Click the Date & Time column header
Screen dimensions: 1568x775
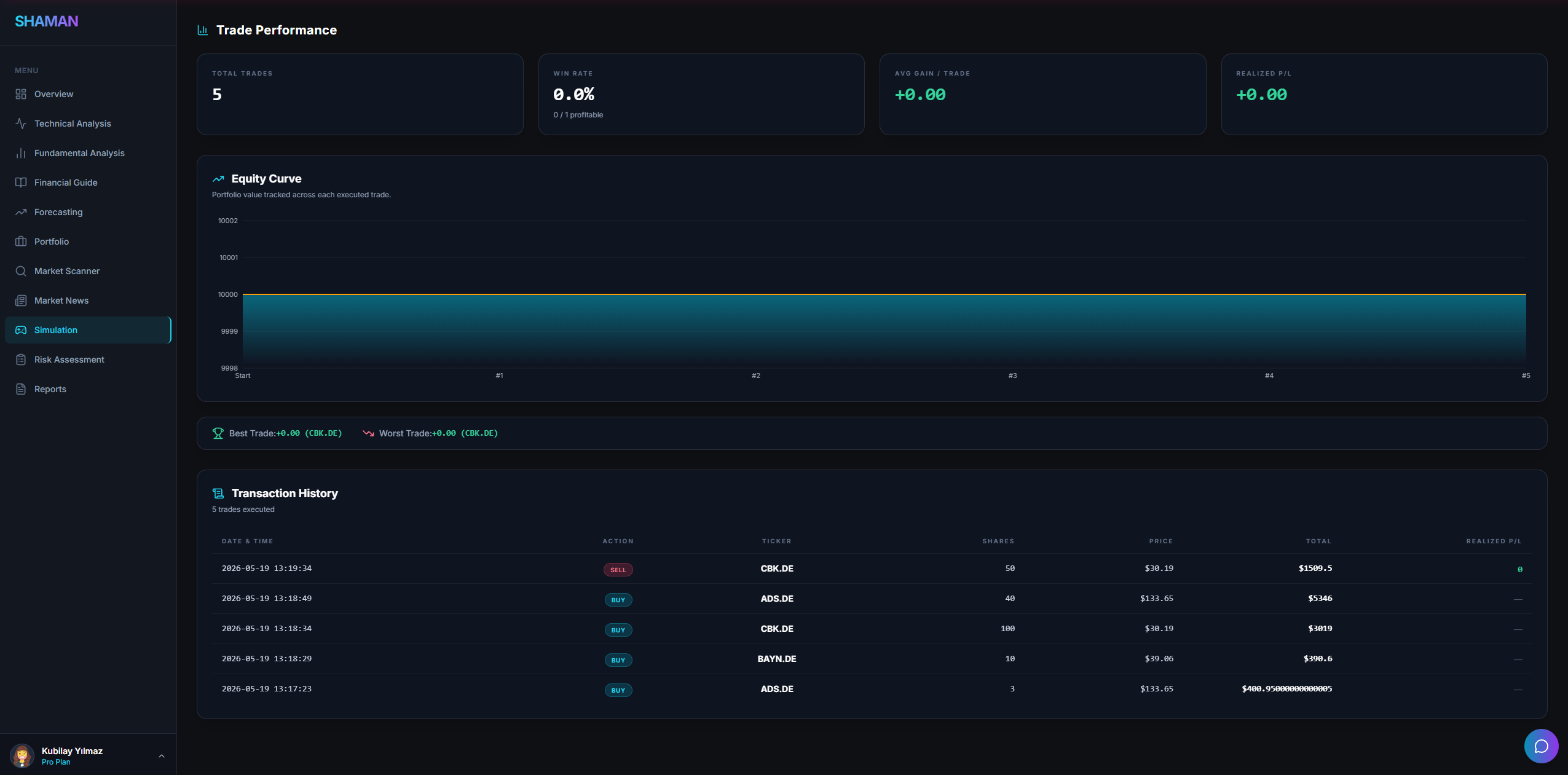point(247,541)
